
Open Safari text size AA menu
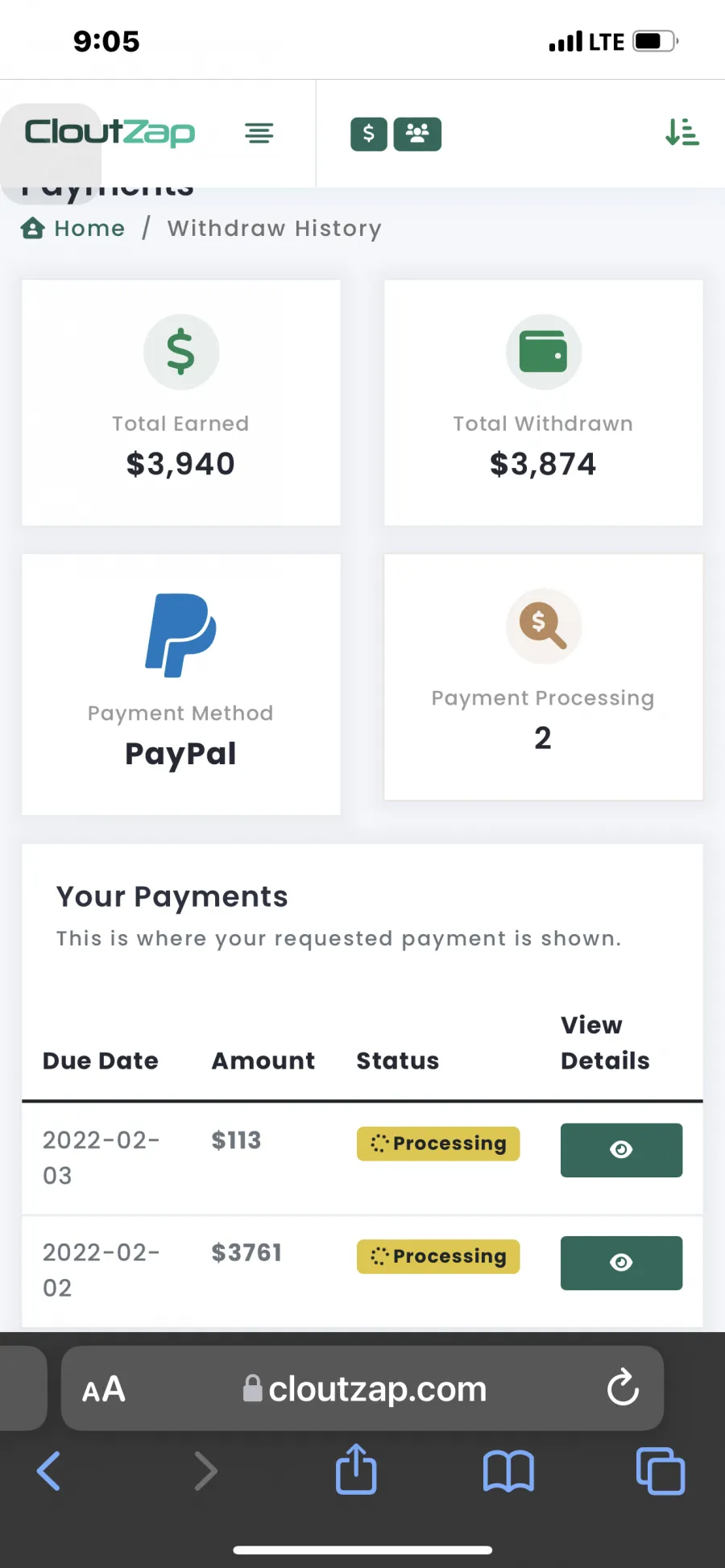[104, 1389]
